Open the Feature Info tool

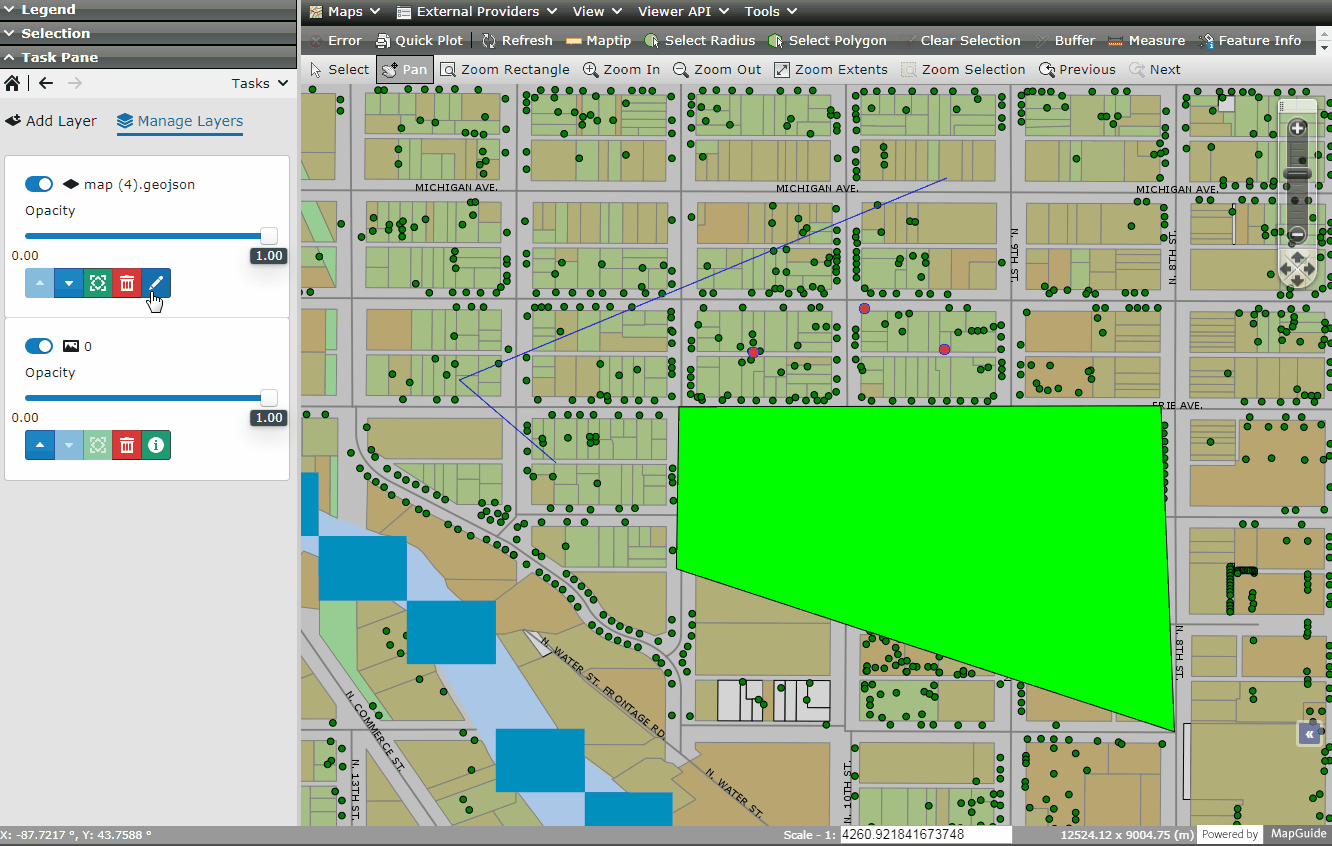pyautogui.click(x=1251, y=41)
